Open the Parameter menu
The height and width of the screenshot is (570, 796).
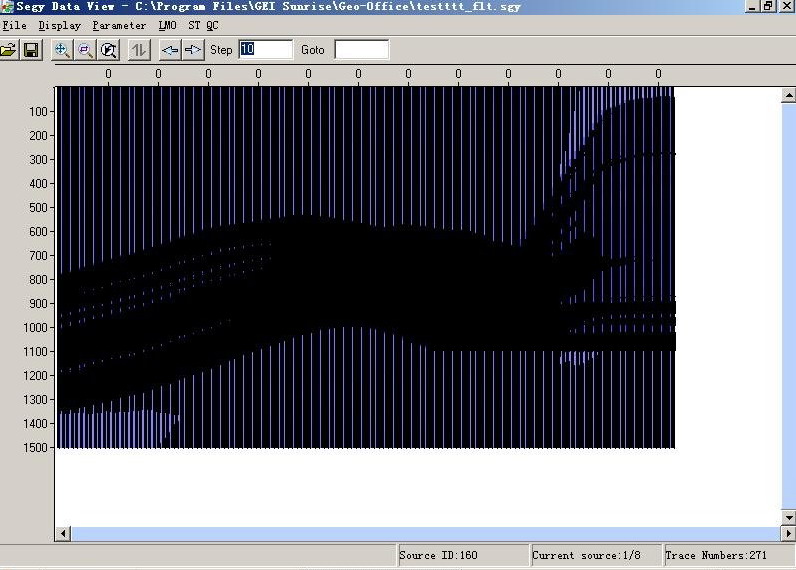[119, 25]
